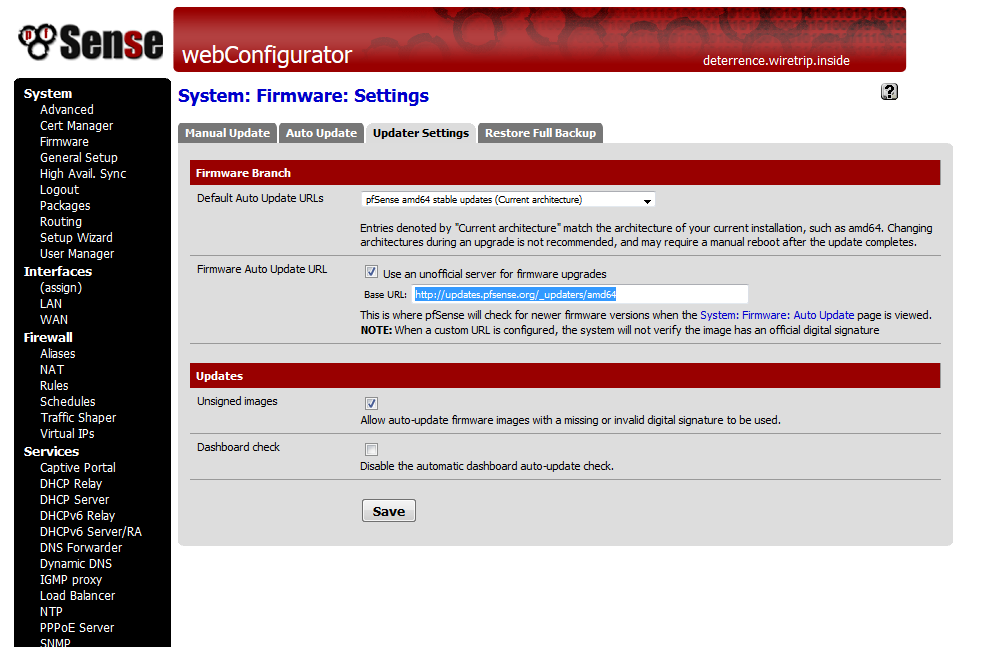987x647 pixels.
Task: Open the System menu header
Action: tap(48, 93)
